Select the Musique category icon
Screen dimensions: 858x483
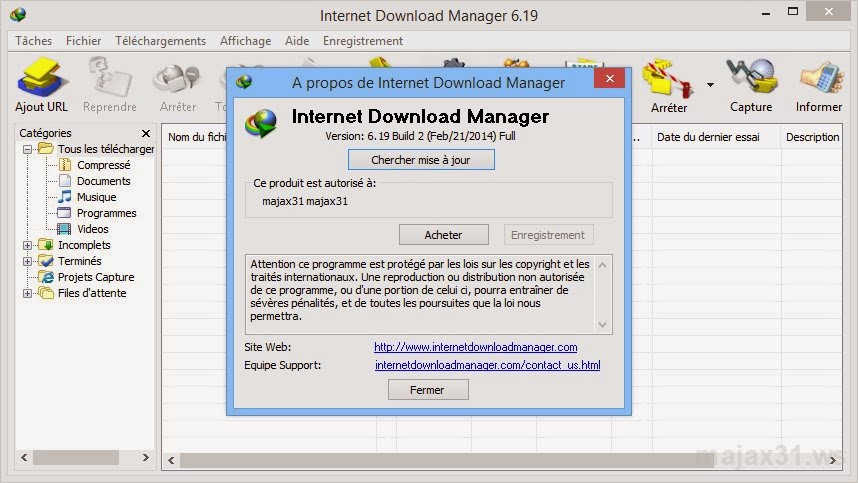coord(65,196)
